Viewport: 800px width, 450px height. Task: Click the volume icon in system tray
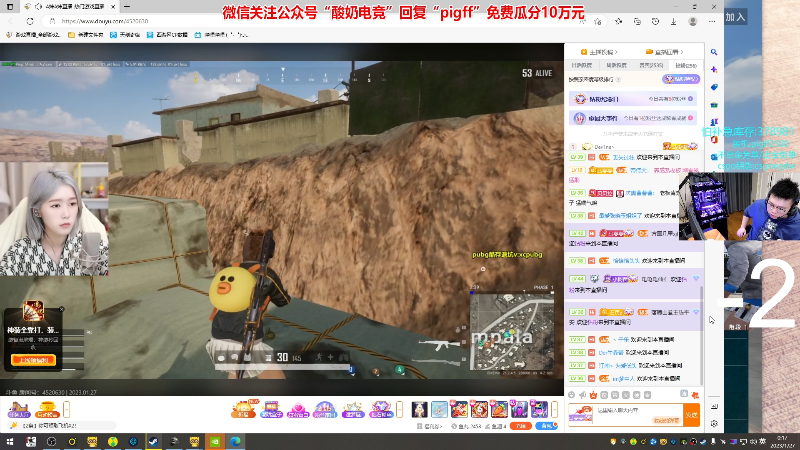(753, 441)
